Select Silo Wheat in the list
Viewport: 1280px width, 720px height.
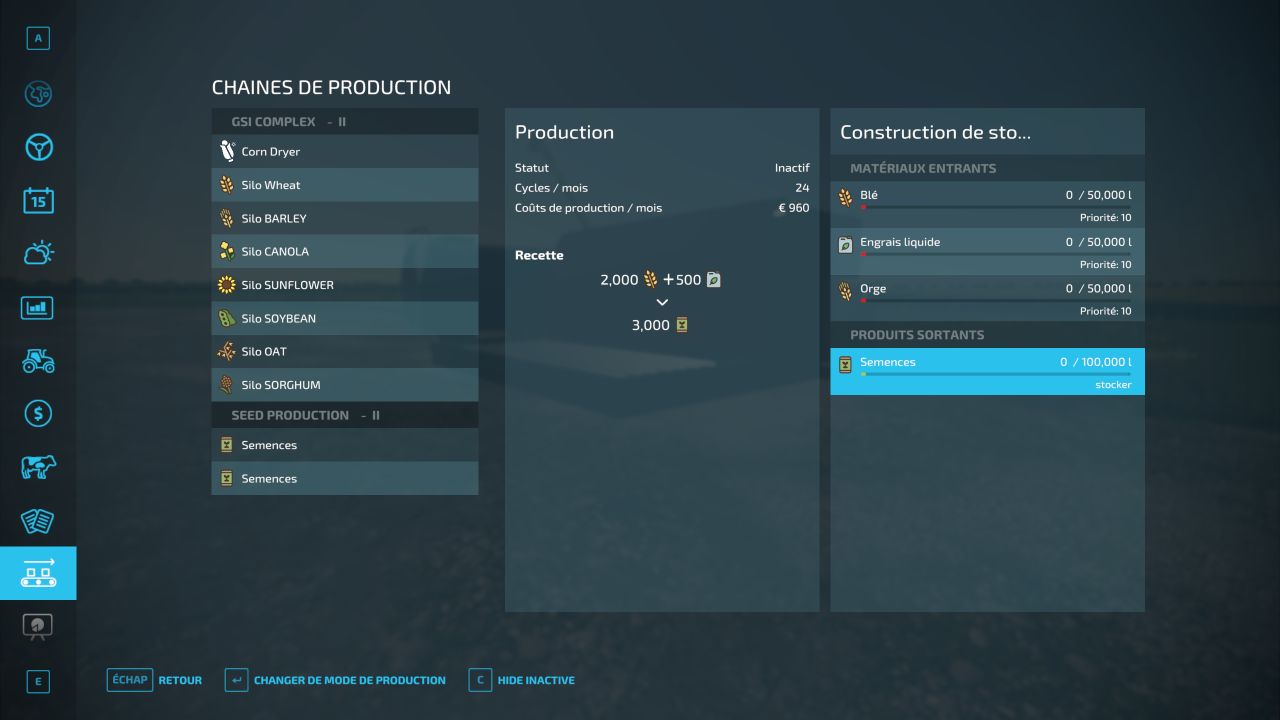coord(345,185)
